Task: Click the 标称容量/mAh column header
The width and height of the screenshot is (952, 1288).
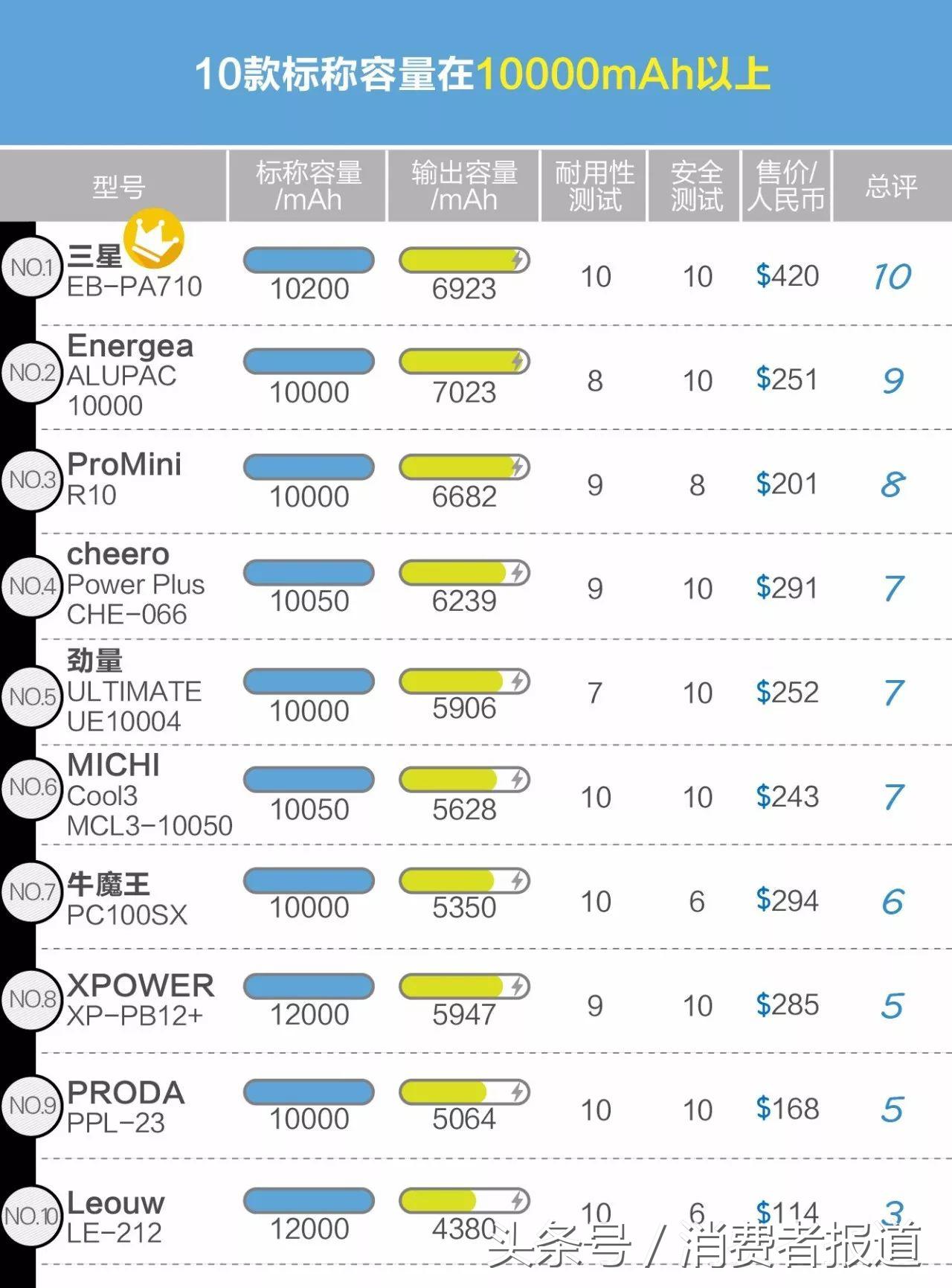Action: click(308, 186)
